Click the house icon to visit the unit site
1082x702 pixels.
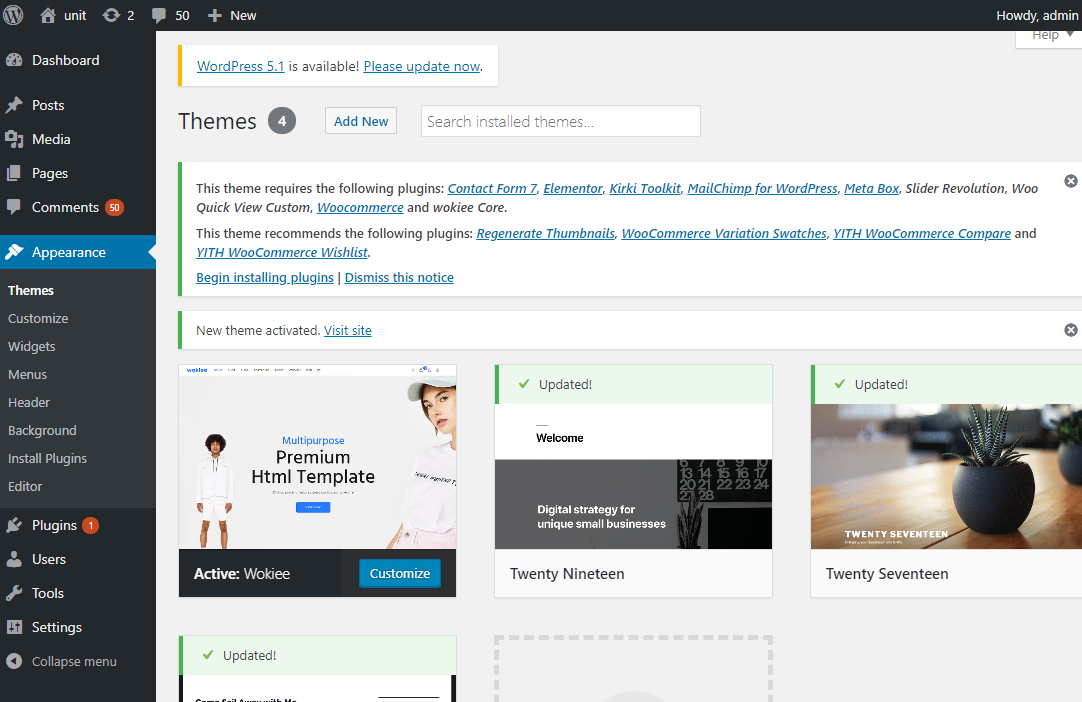(x=47, y=15)
